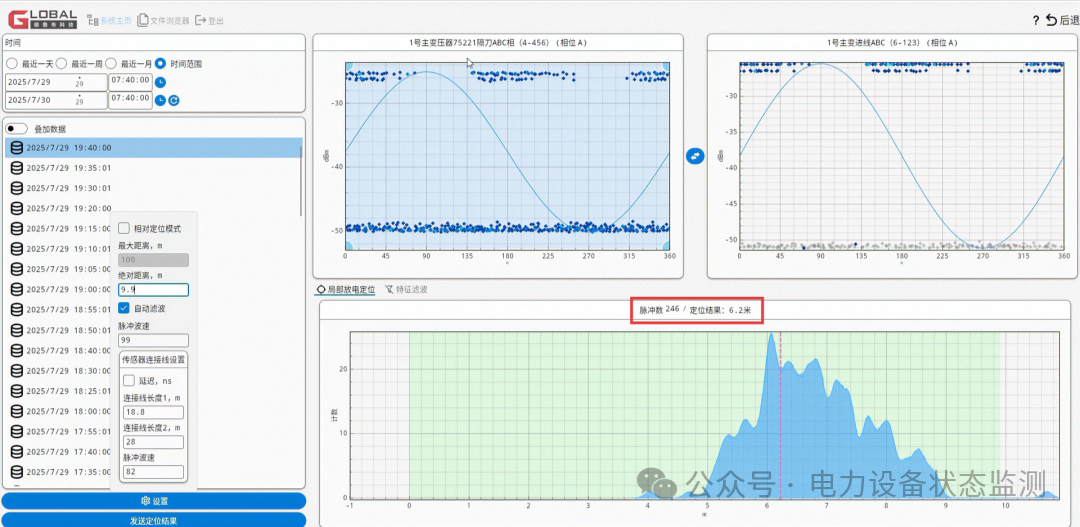1080x527 pixels.
Task: Open calendar picker in 2025/7/29 date field
Action: click(79, 82)
